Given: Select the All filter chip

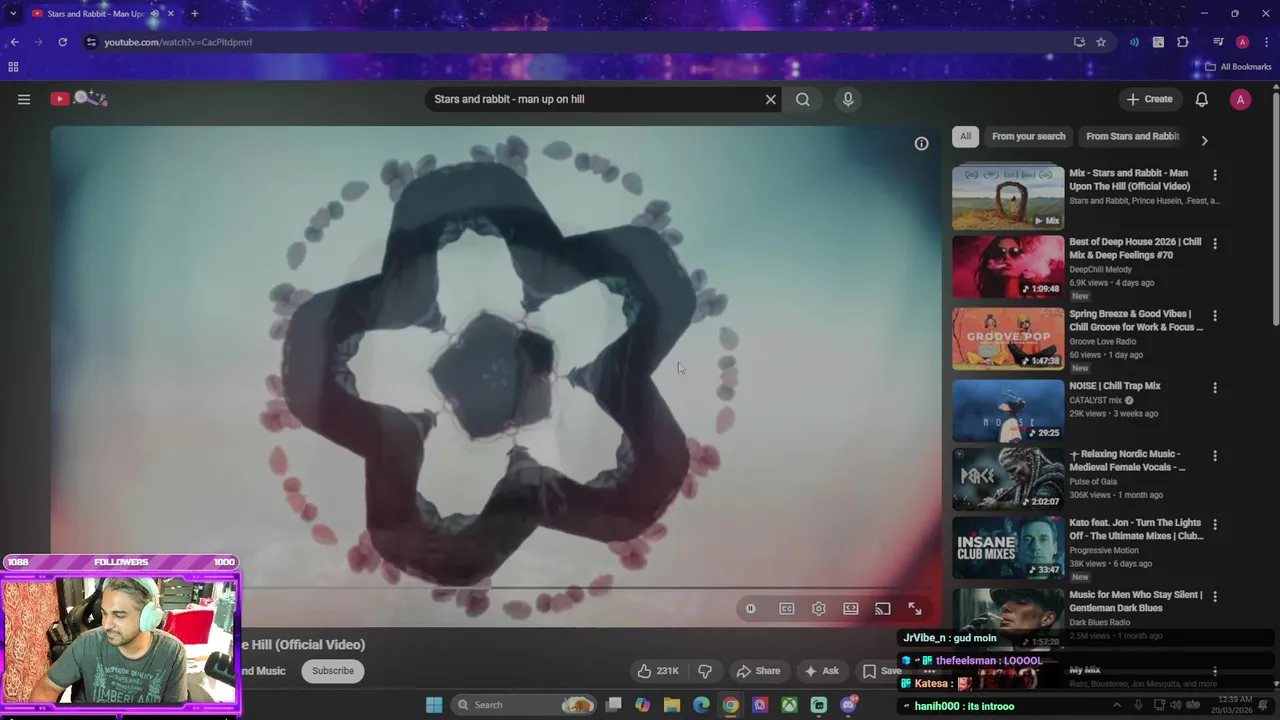Looking at the screenshot, I should (x=965, y=136).
